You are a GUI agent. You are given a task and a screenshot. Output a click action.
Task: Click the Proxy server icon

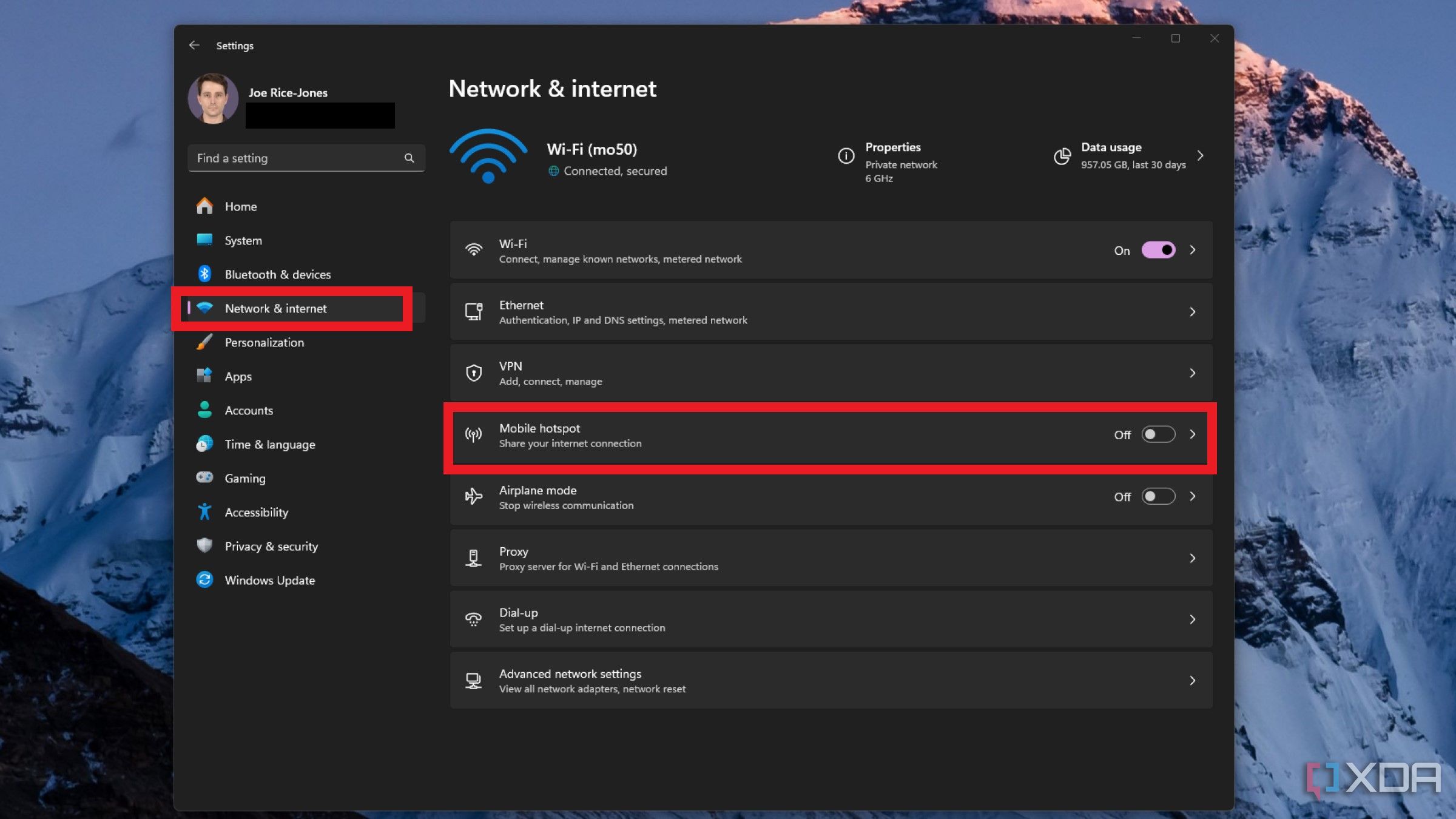point(474,558)
